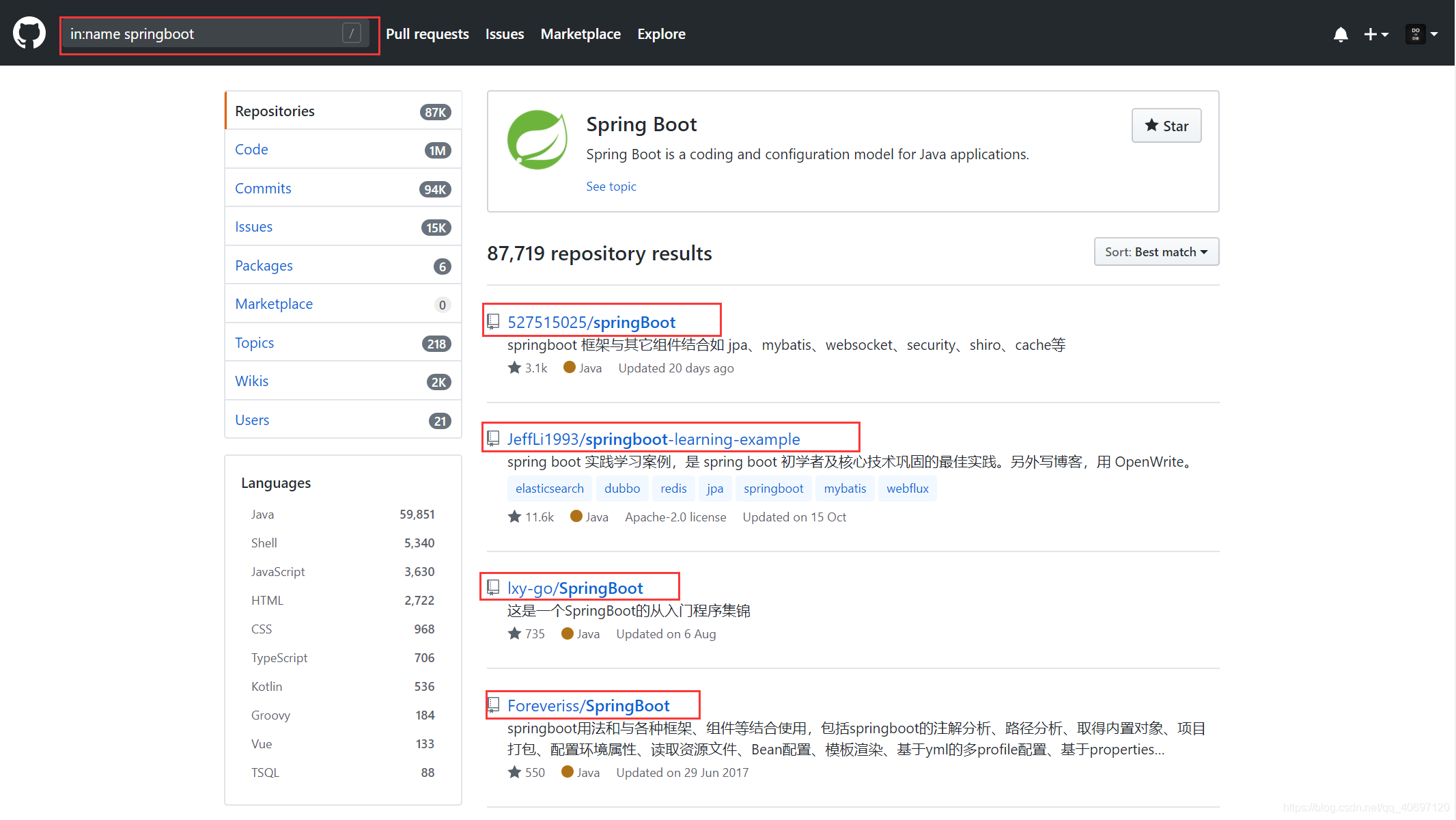Screen dimensions: 1456x820
Task: Click the redis topic tag
Action: coord(673,489)
